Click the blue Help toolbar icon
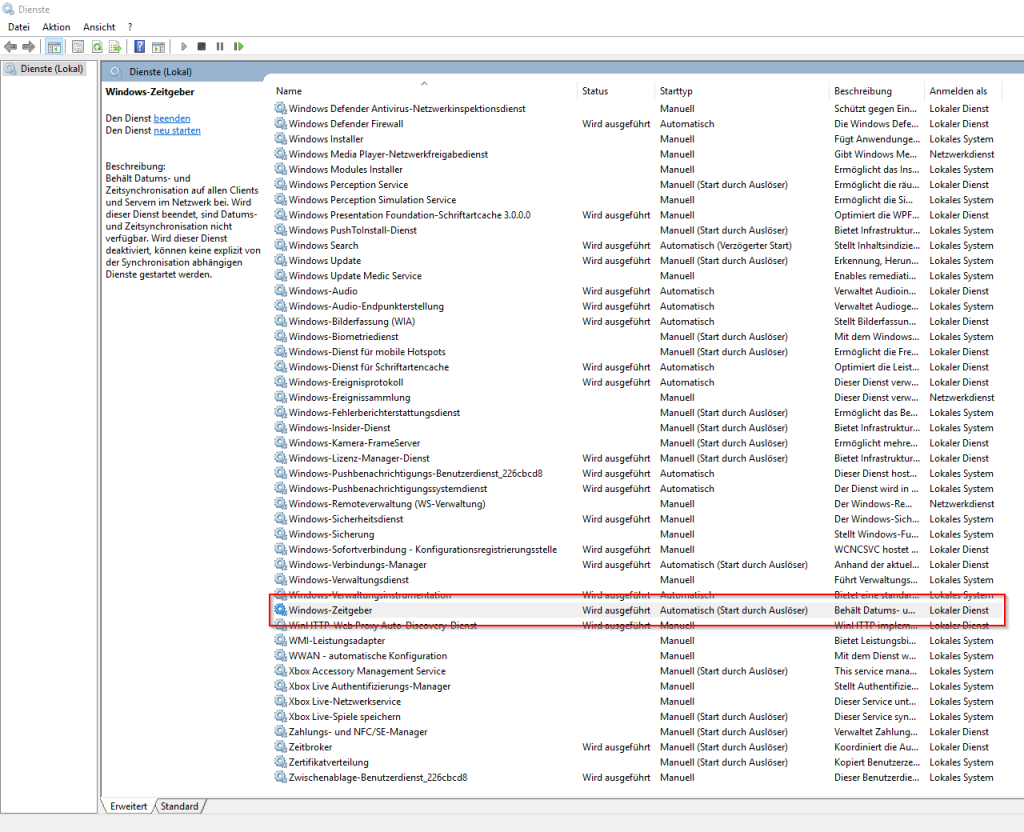The image size is (1024, 832). [140, 46]
